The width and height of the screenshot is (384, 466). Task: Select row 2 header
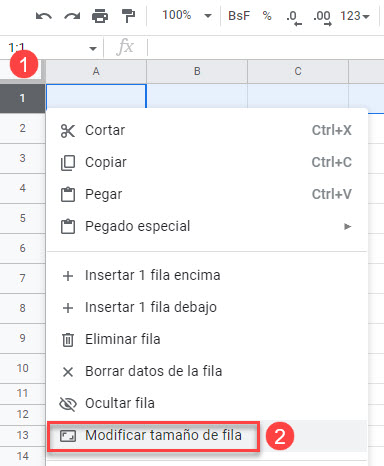pyautogui.click(x=22, y=128)
